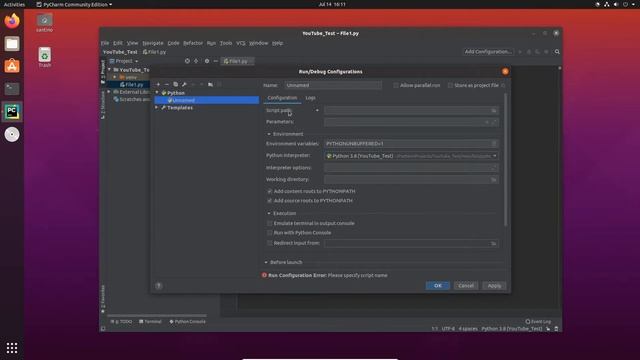Image resolution: width=640 pixels, height=360 pixels.
Task: Click the PyCharm icon in the dock
Action: pos(12,111)
